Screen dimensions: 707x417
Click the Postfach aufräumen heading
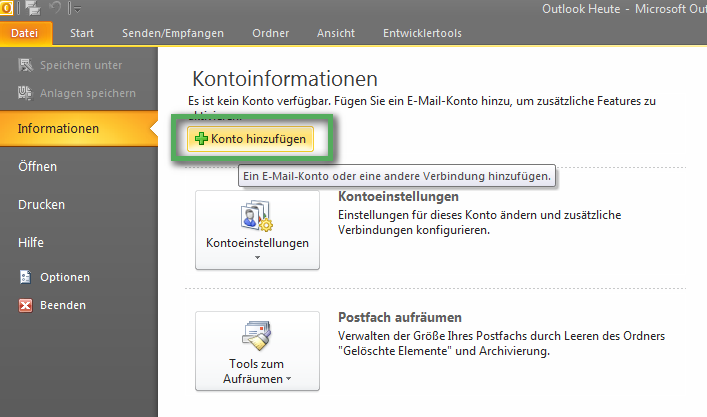click(x=400, y=317)
